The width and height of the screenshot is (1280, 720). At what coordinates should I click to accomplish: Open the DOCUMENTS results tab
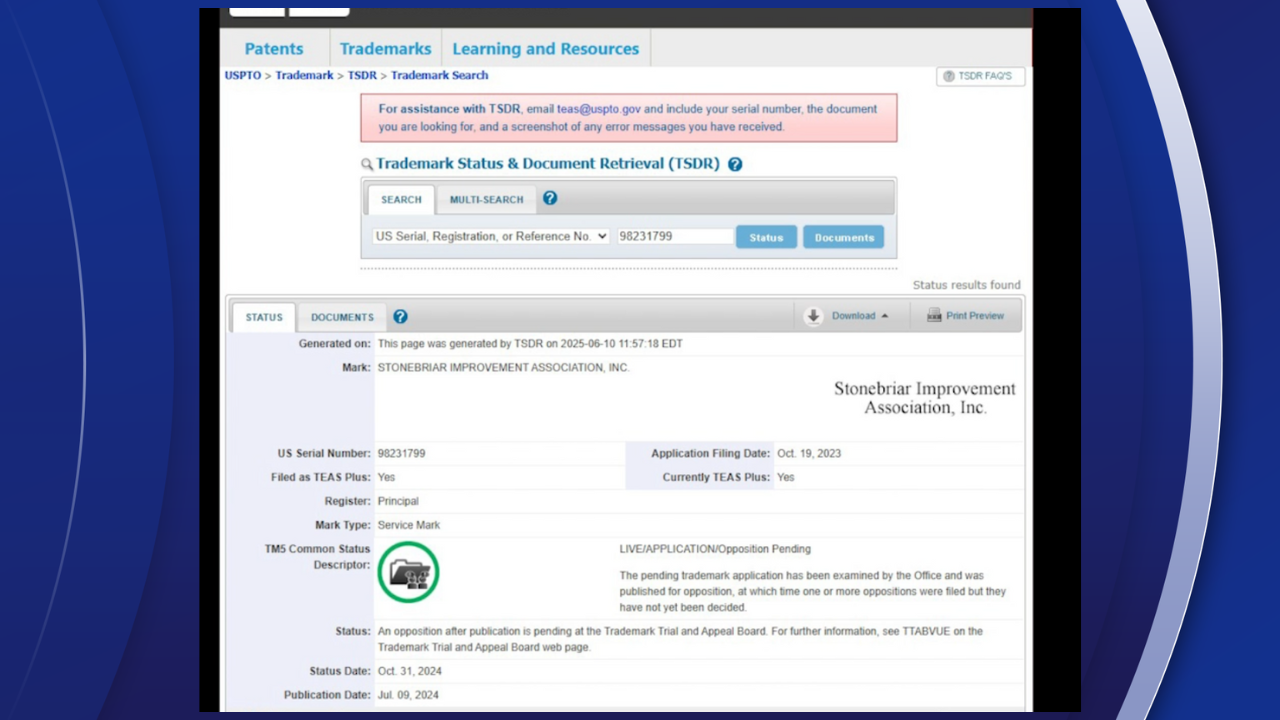(342, 317)
